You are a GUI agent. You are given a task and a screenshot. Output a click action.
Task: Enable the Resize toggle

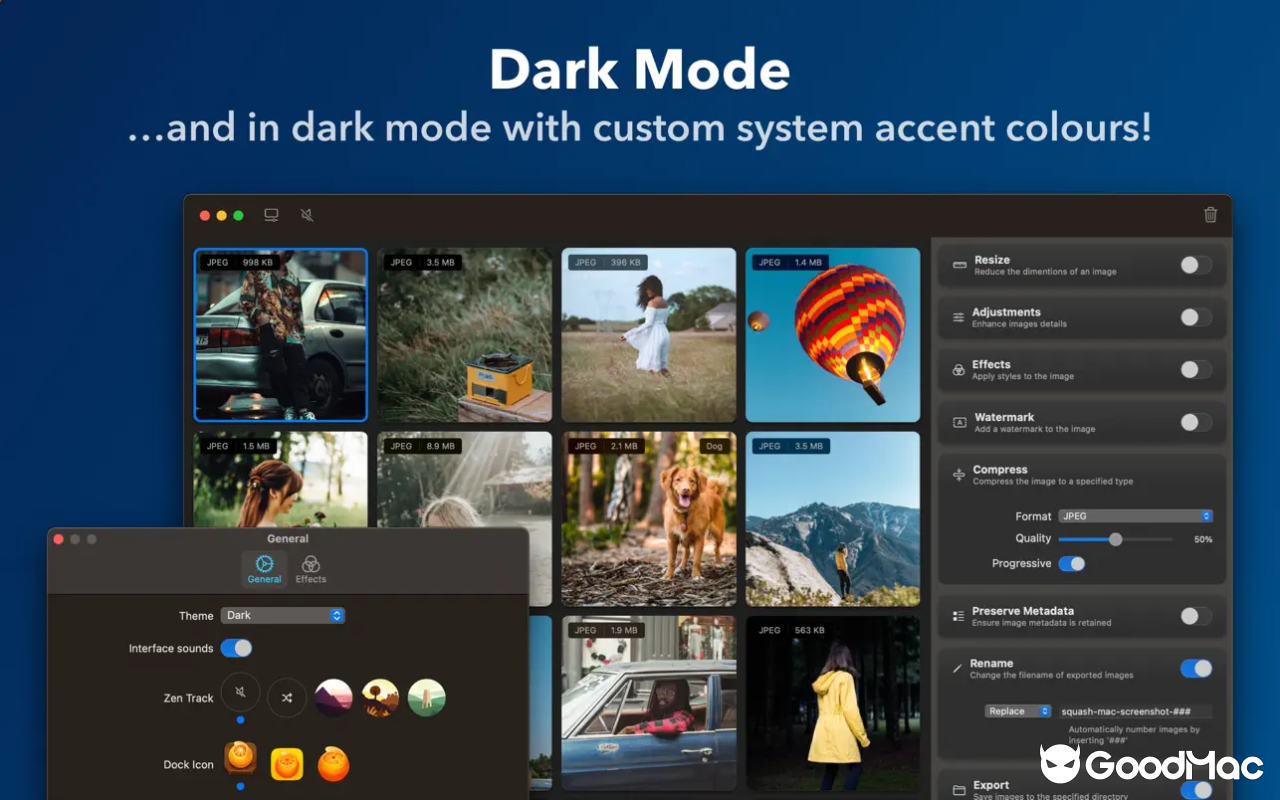click(x=1195, y=265)
